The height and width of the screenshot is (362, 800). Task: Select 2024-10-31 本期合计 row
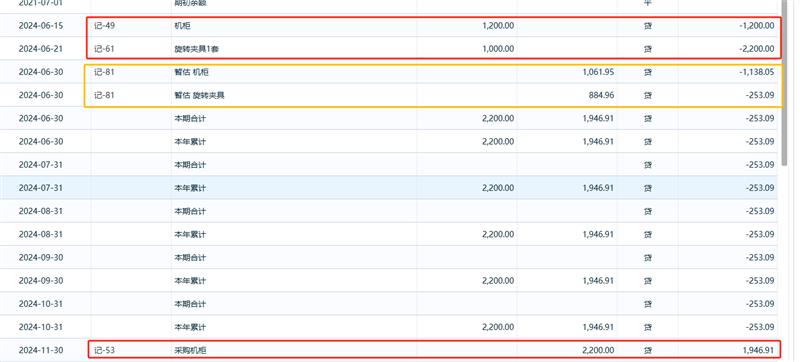coord(389,304)
